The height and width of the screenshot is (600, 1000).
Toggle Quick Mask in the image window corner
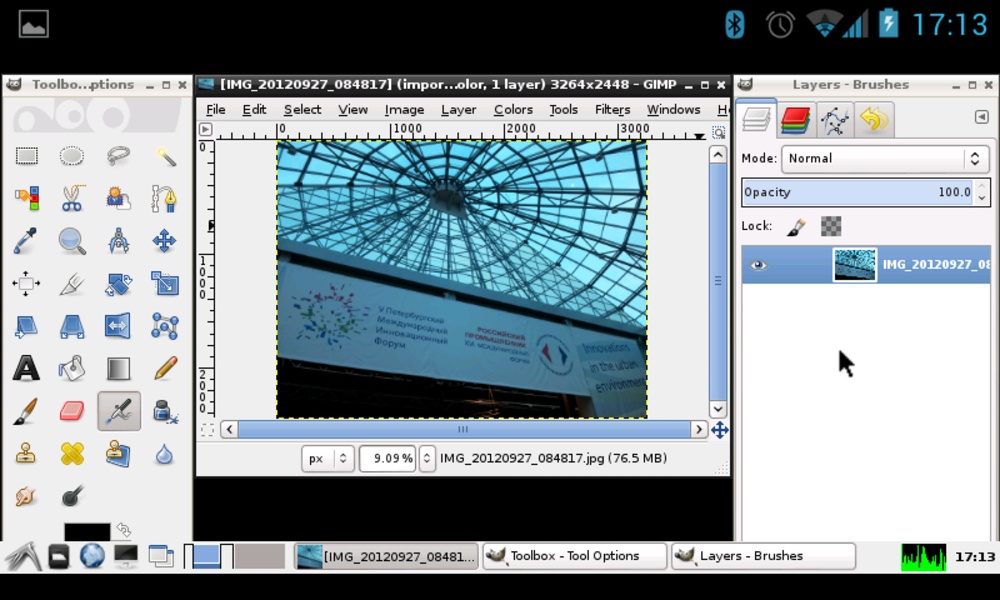[x=207, y=430]
